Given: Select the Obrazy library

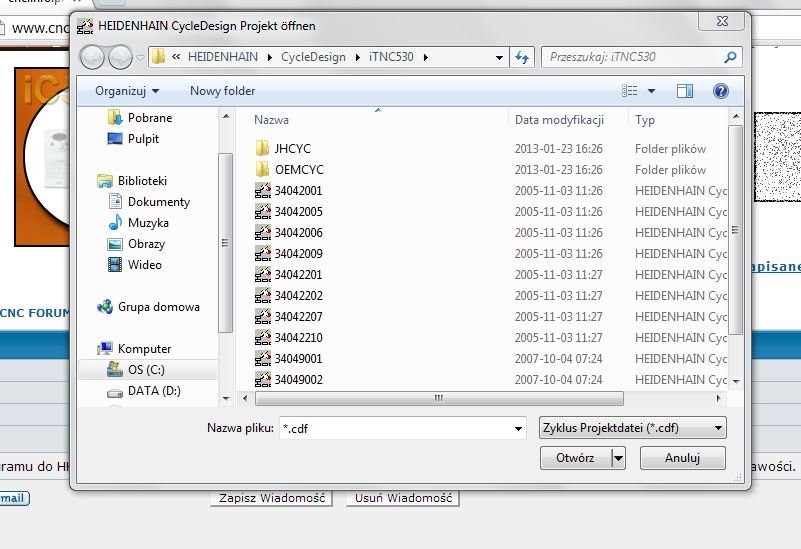Looking at the screenshot, I should pos(136,244).
